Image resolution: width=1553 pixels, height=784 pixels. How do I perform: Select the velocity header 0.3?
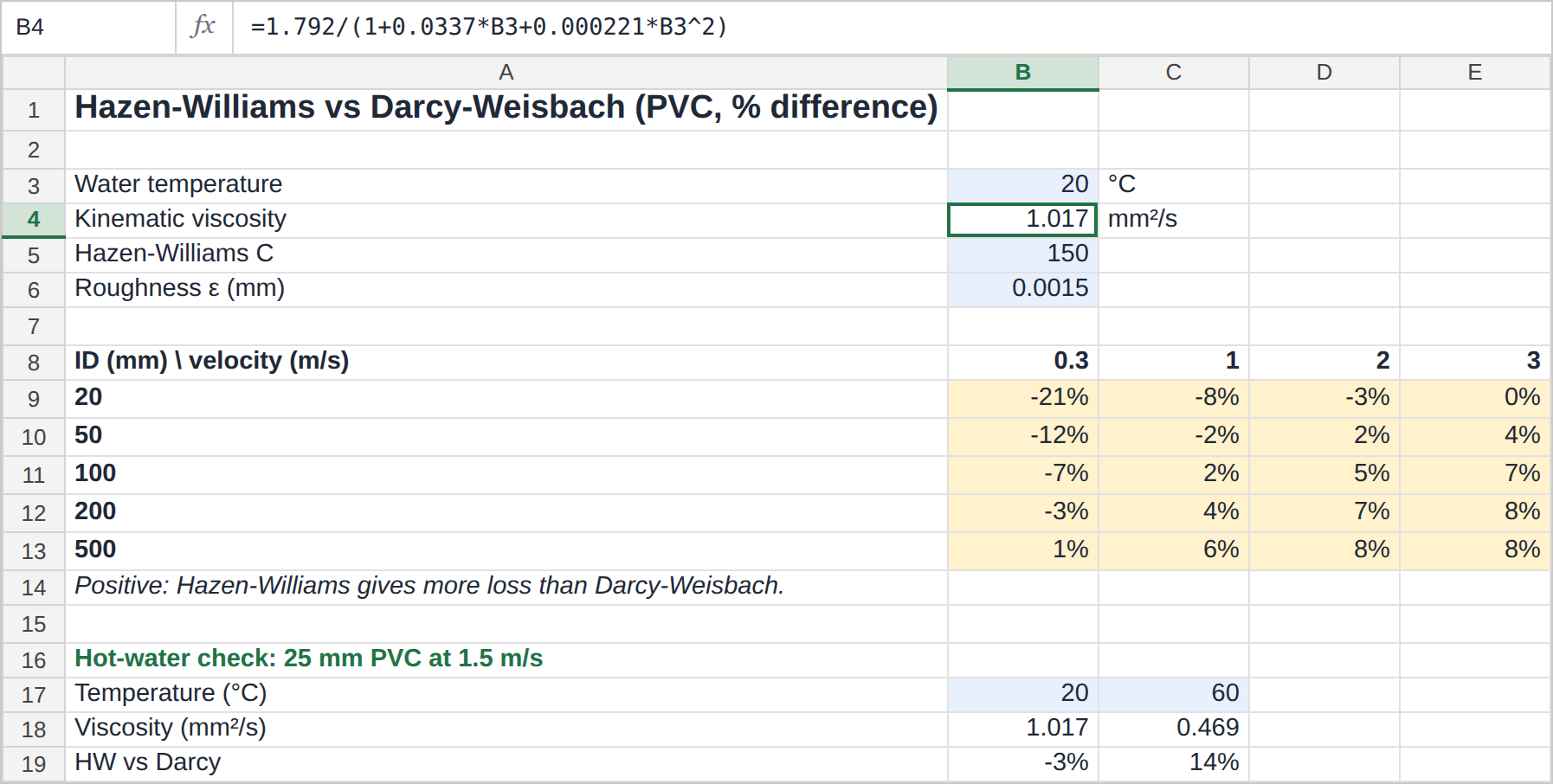[1023, 363]
